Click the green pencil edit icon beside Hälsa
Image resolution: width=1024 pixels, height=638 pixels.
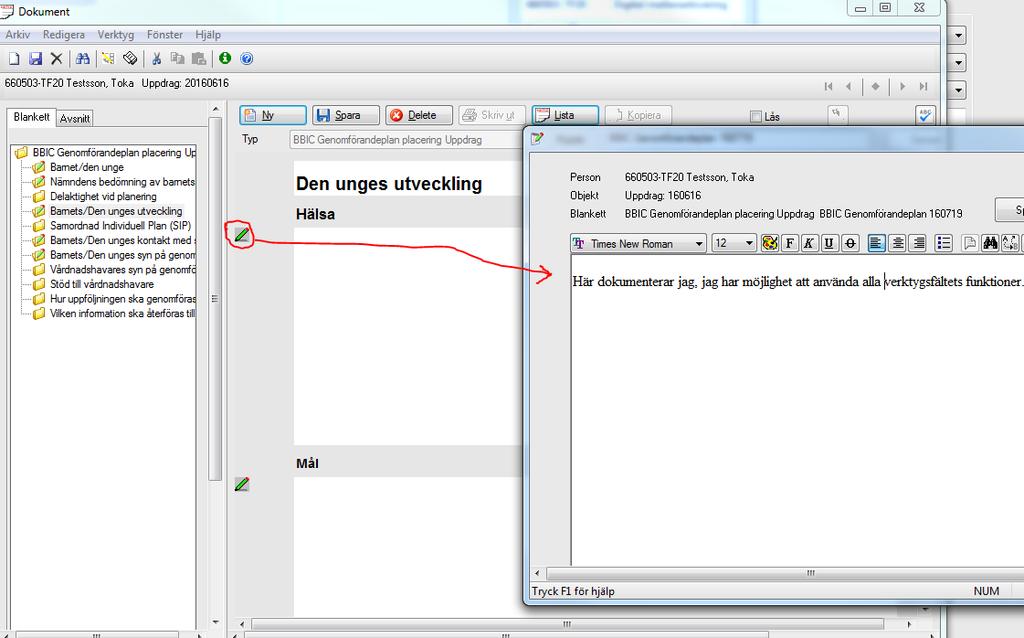tap(242, 234)
